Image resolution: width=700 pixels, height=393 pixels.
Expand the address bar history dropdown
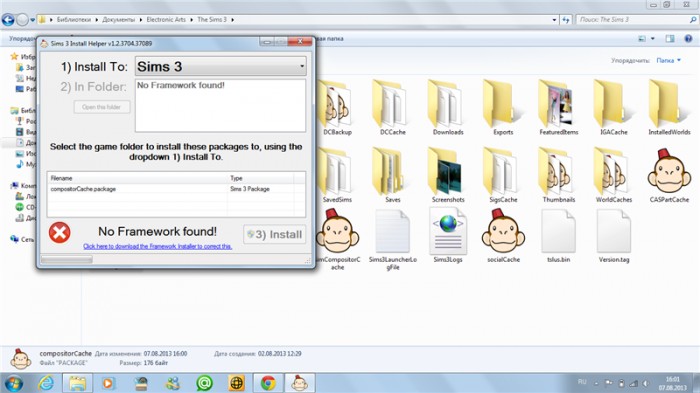[x=554, y=20]
